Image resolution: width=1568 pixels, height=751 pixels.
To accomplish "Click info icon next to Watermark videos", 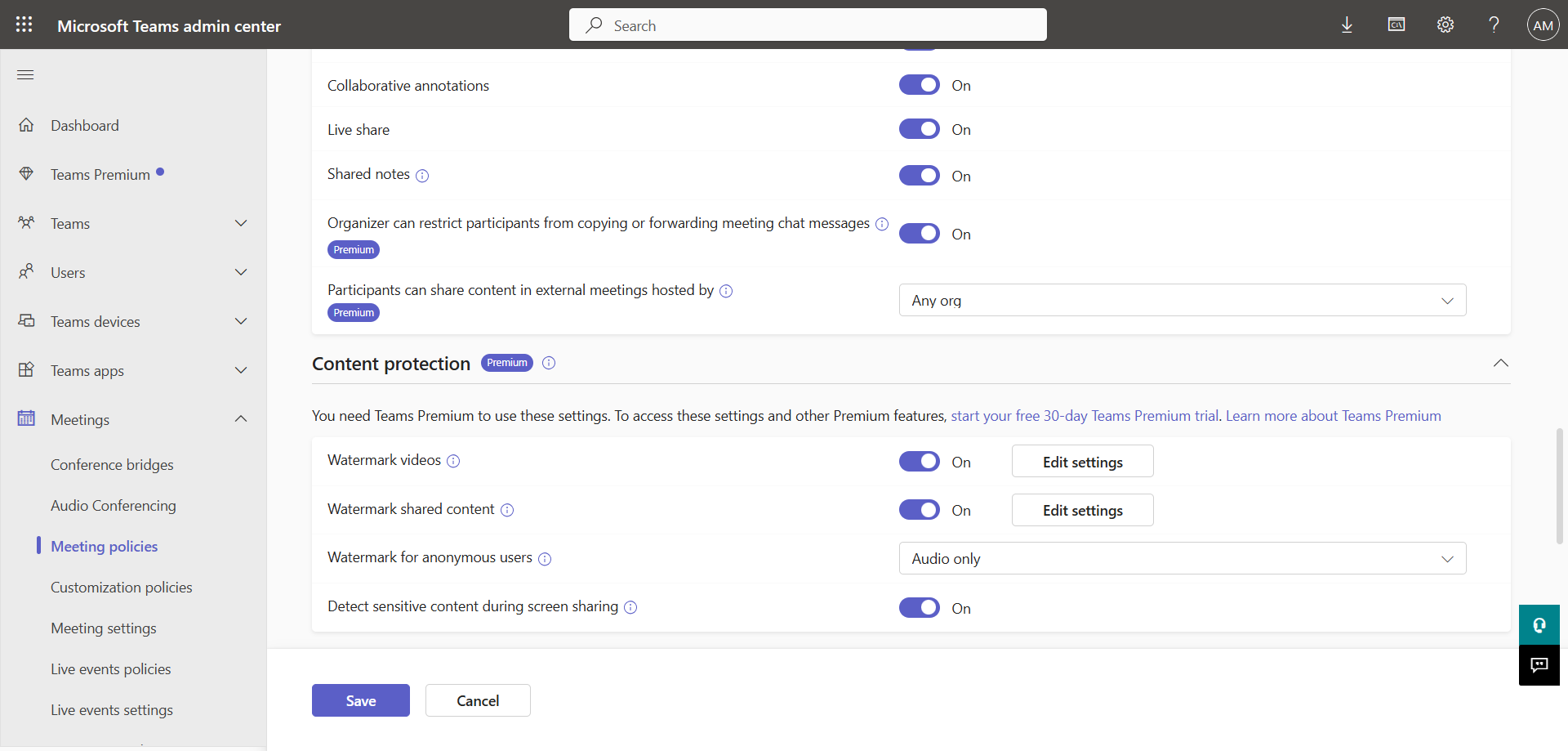I will pyautogui.click(x=453, y=461).
